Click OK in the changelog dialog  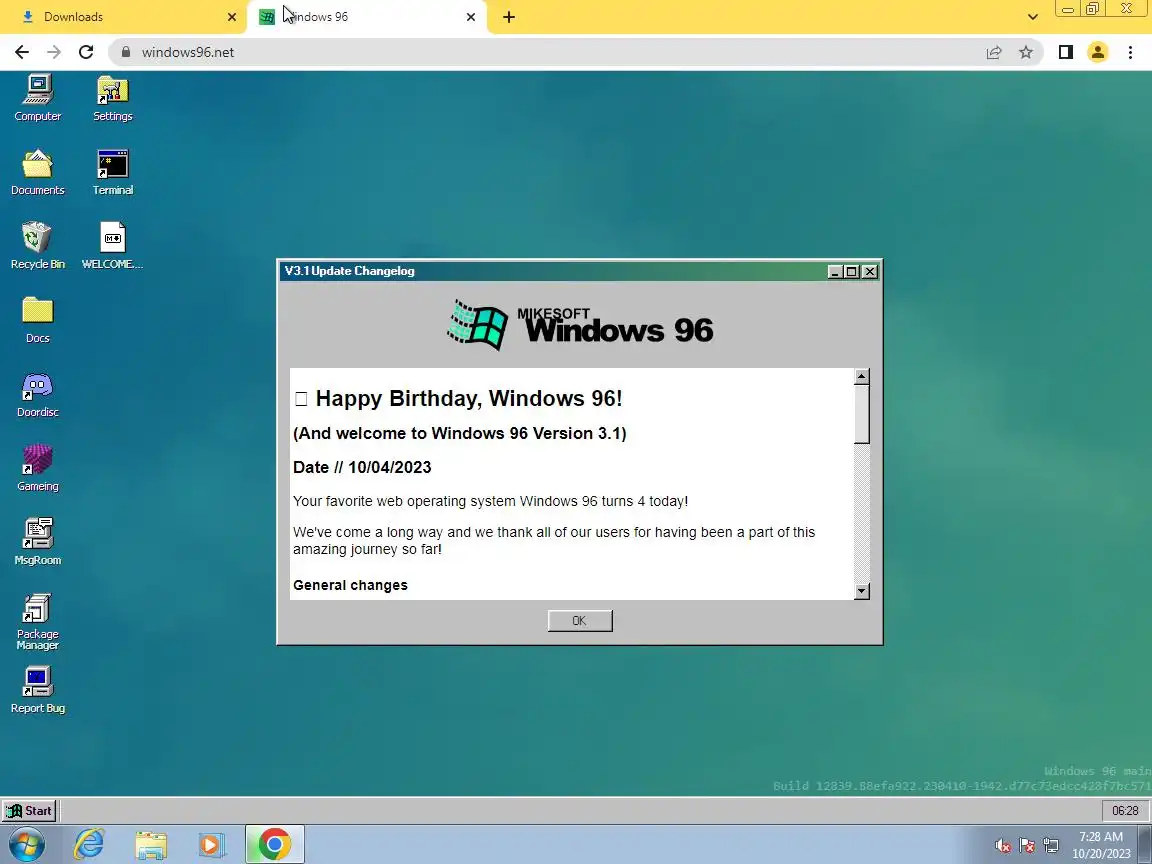coord(580,621)
